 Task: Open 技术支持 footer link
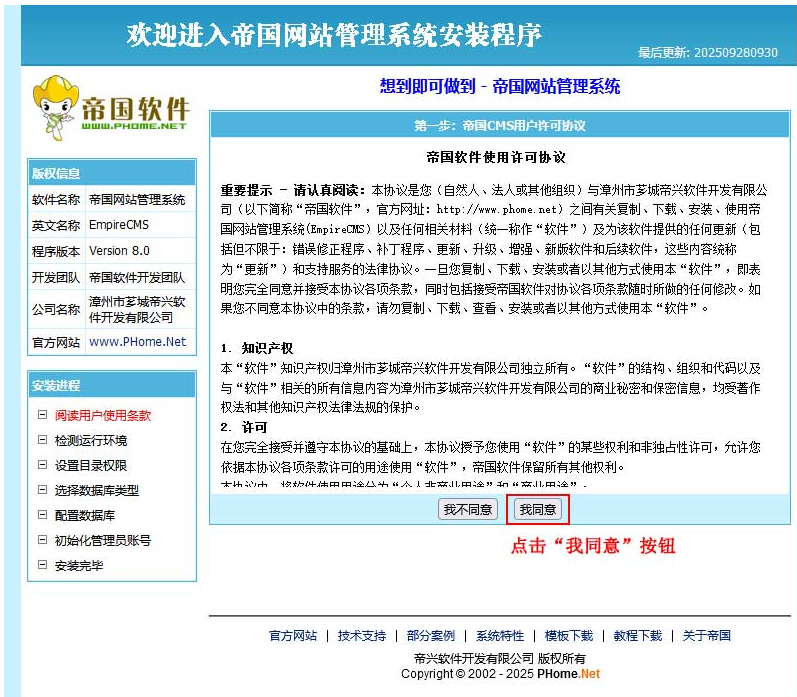pyautogui.click(x=362, y=635)
